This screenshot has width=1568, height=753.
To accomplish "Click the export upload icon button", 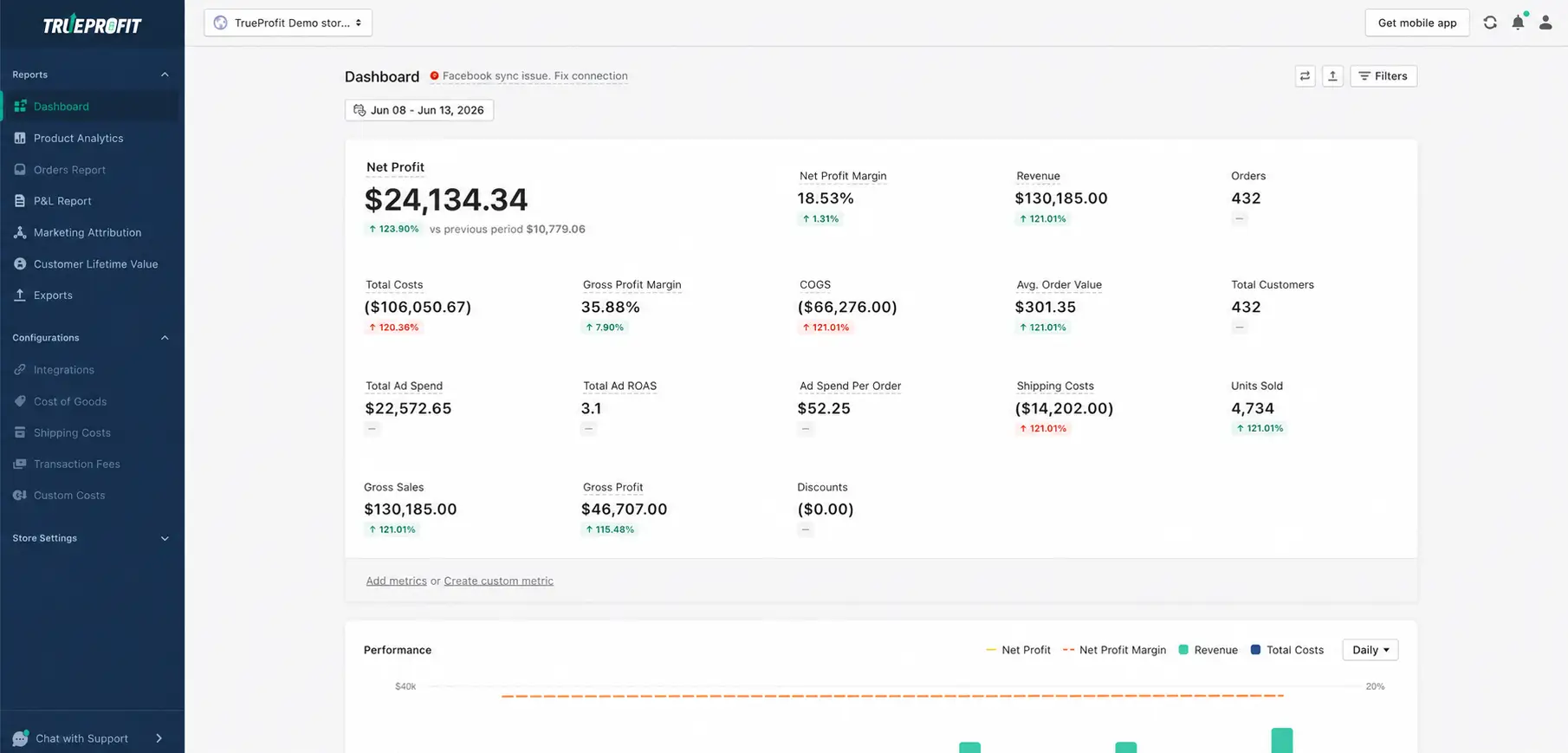I will [x=1332, y=76].
